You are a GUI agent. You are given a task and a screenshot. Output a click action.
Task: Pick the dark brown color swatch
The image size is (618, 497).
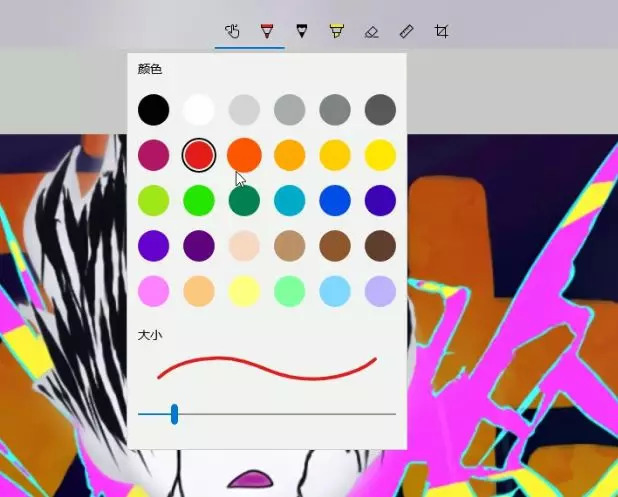[380, 246]
